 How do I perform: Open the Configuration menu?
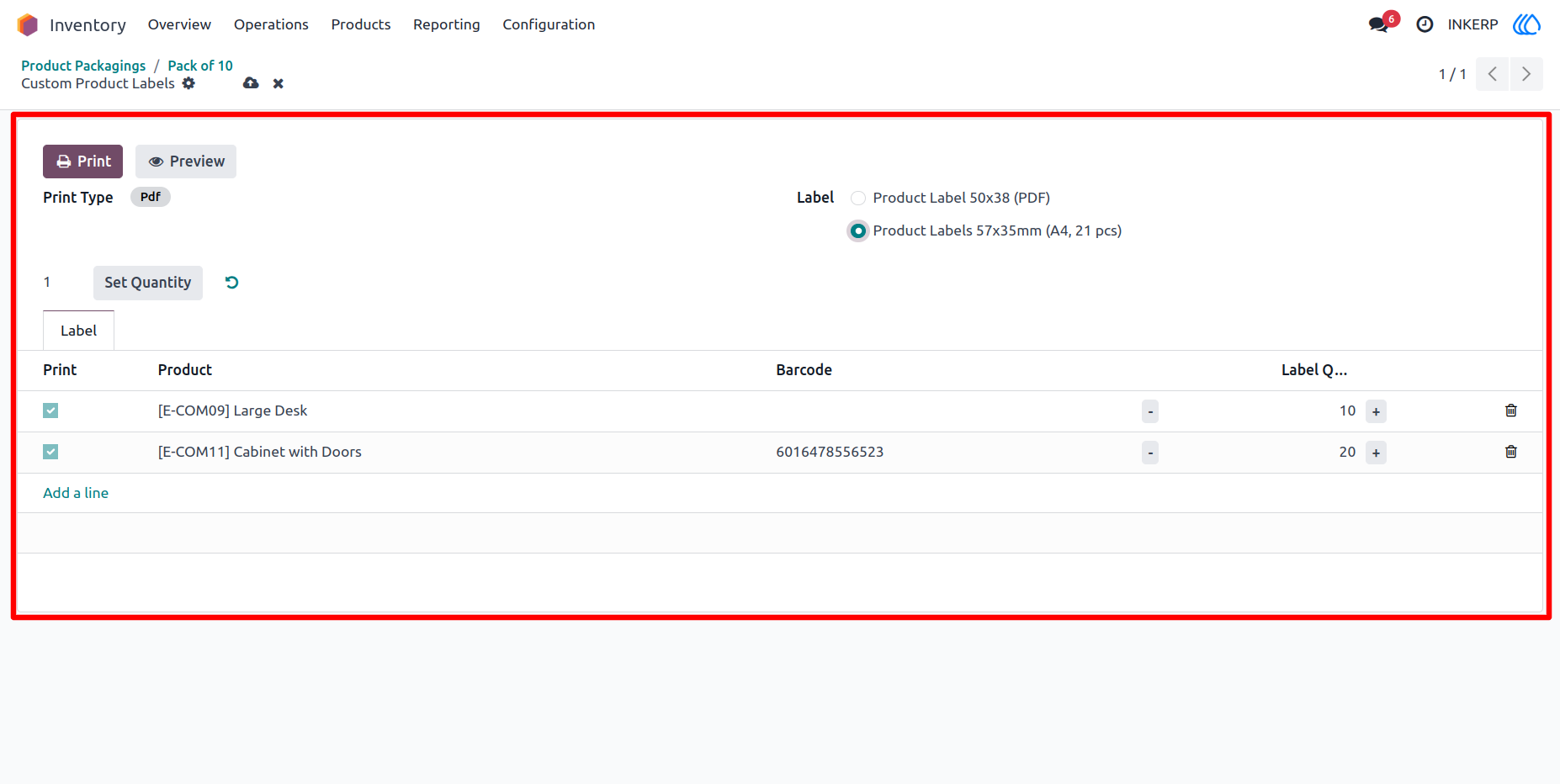pos(549,24)
